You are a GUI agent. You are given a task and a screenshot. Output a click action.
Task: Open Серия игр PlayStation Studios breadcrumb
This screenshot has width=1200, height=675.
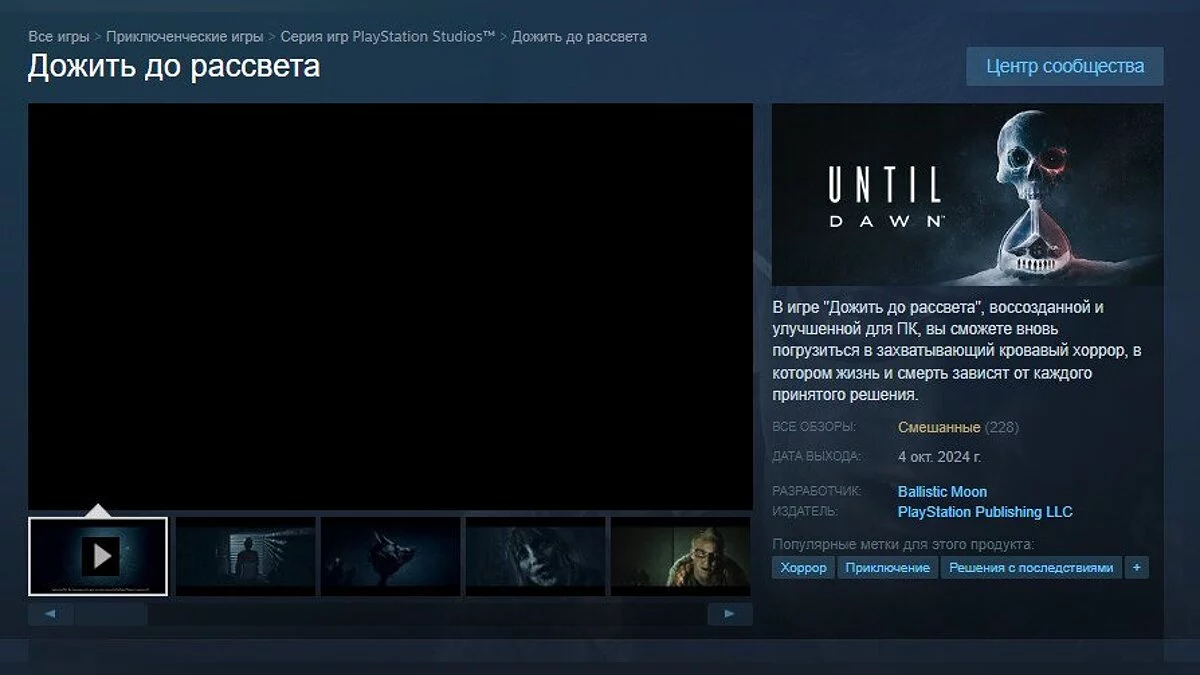point(388,36)
